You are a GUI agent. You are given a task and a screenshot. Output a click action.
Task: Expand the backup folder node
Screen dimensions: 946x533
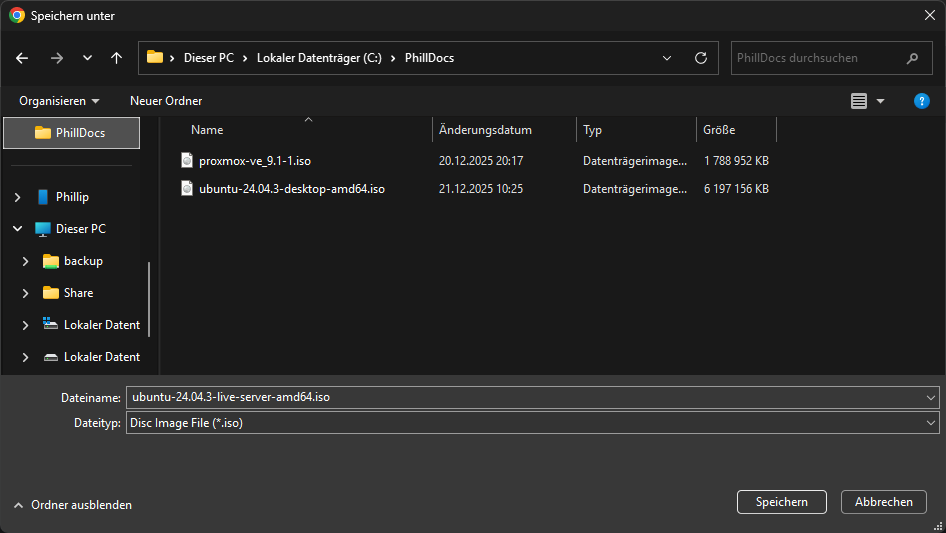25,261
